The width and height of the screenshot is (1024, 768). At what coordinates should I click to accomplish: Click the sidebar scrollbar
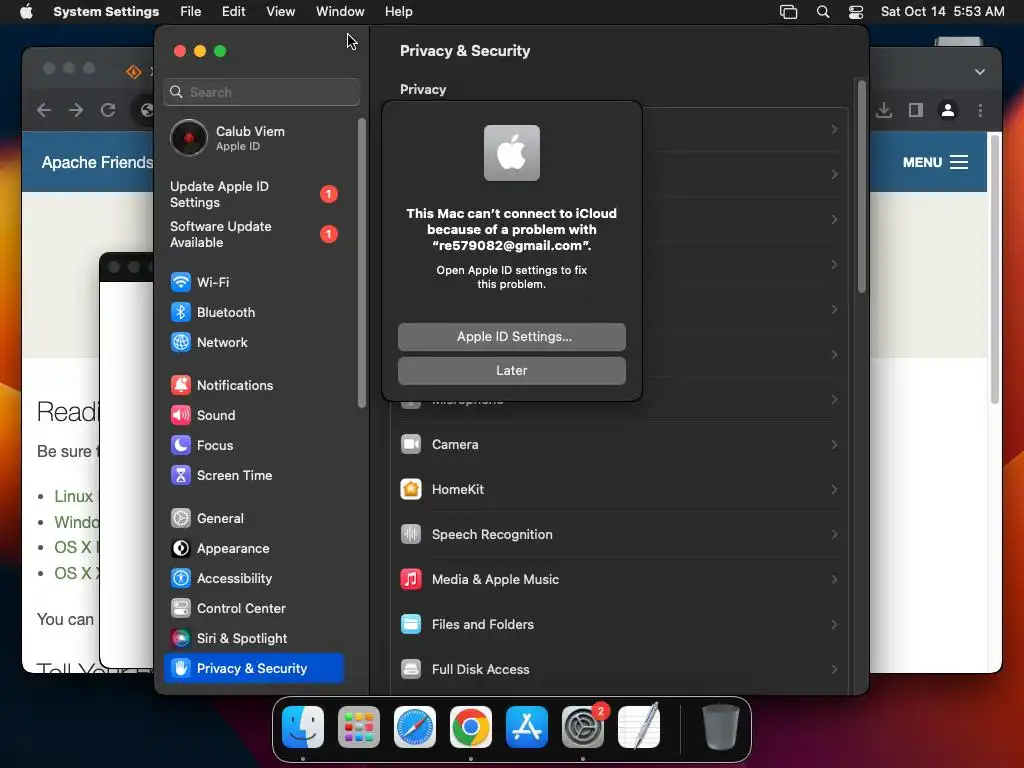362,263
